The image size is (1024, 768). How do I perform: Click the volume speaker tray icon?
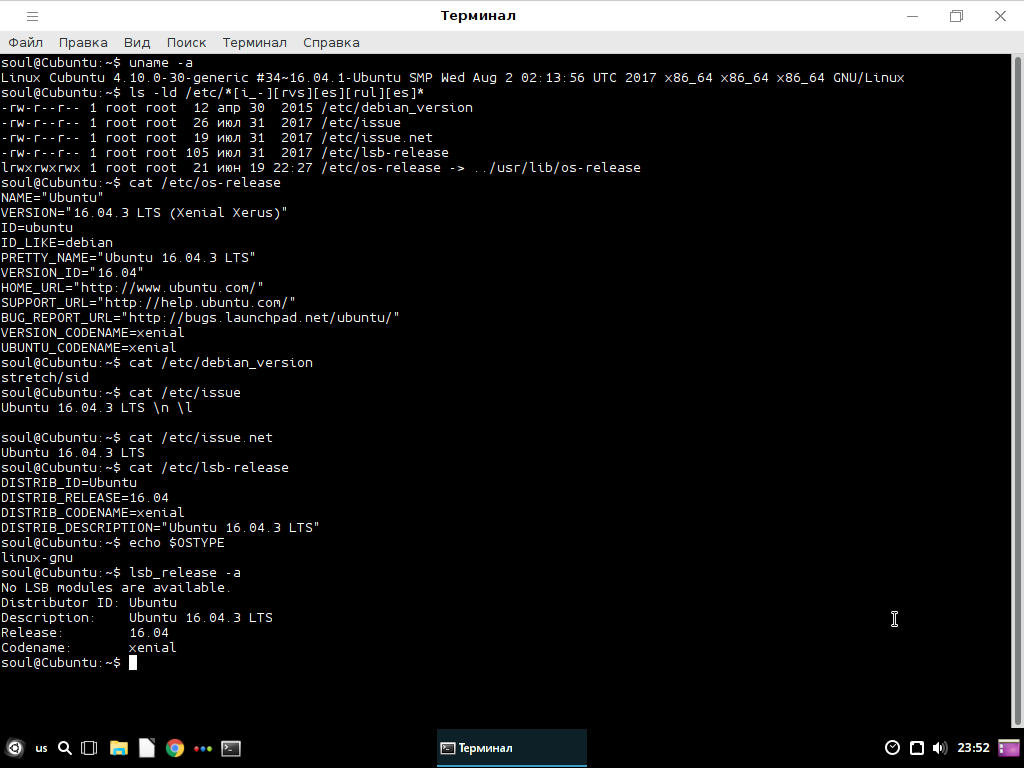pos(940,748)
